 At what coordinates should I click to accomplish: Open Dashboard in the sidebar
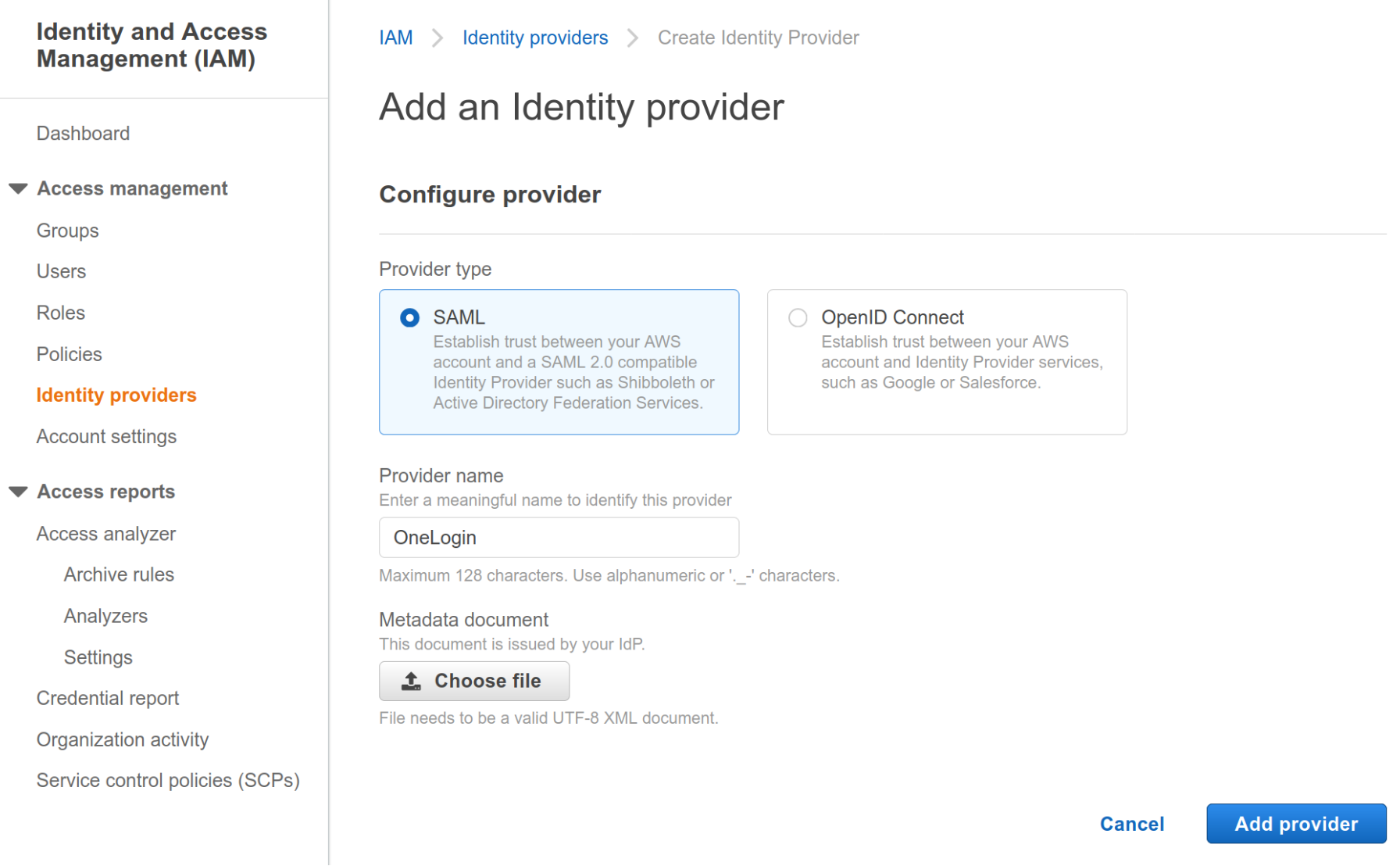coord(83,134)
